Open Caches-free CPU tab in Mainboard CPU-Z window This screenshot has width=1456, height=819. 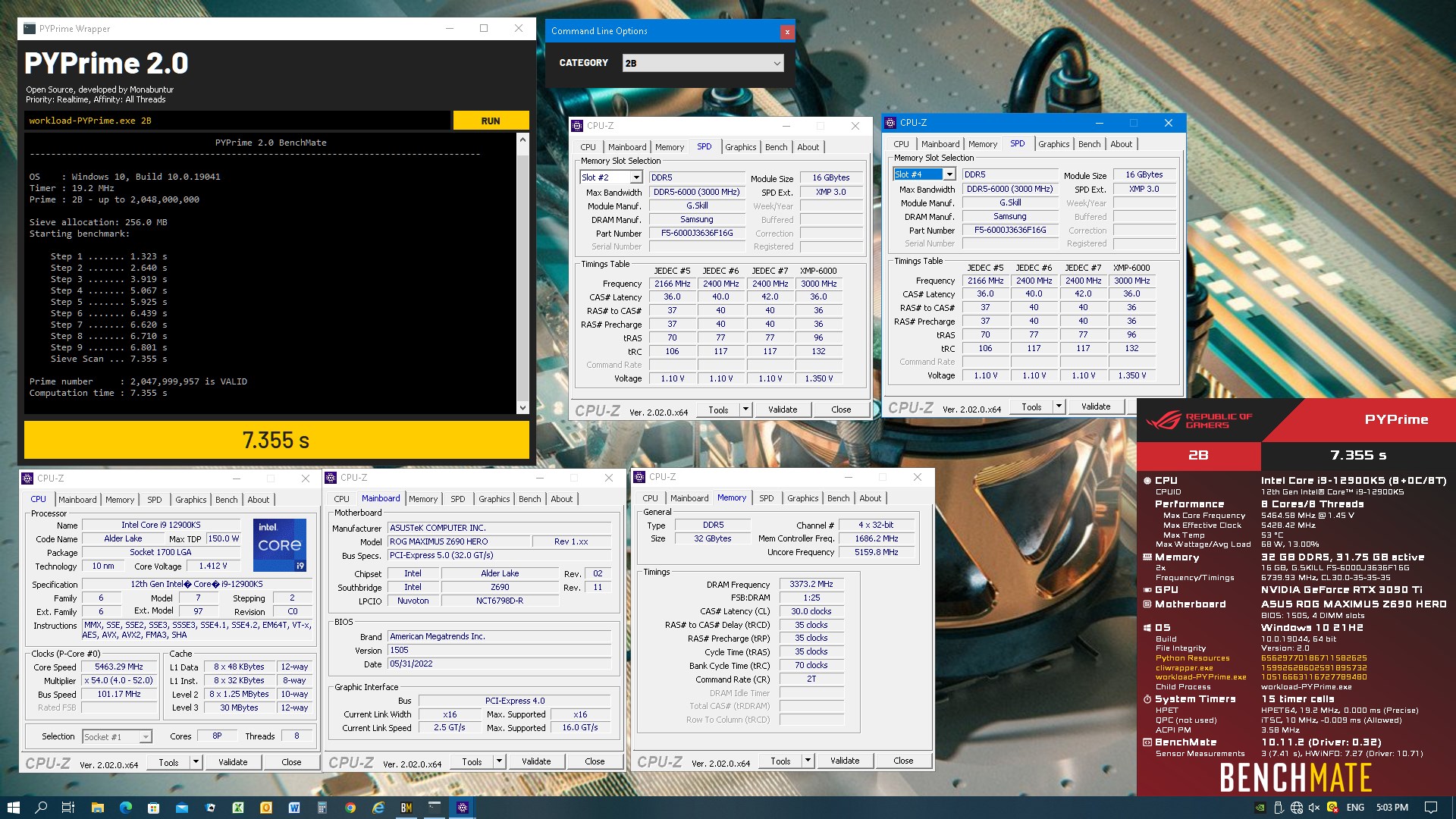[x=342, y=499]
